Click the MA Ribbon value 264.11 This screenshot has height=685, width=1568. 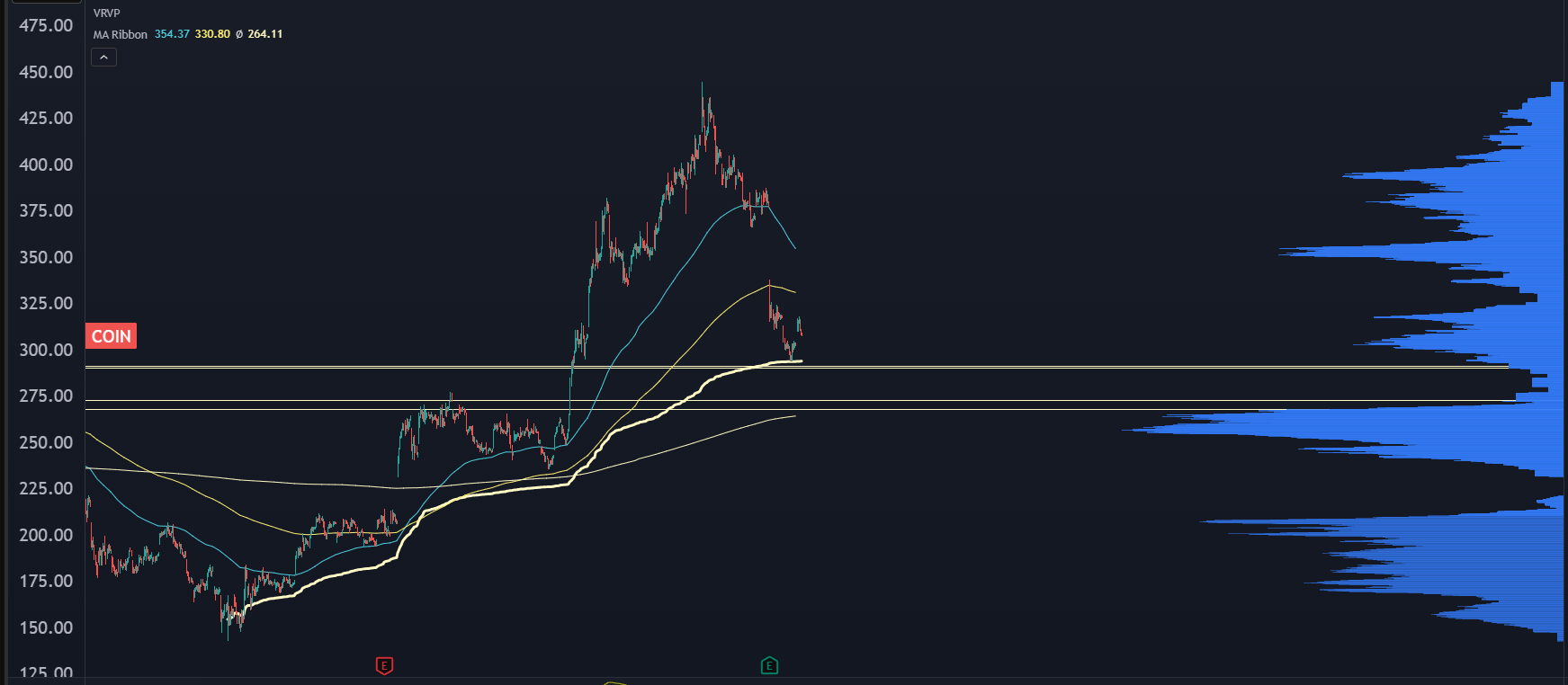[265, 34]
